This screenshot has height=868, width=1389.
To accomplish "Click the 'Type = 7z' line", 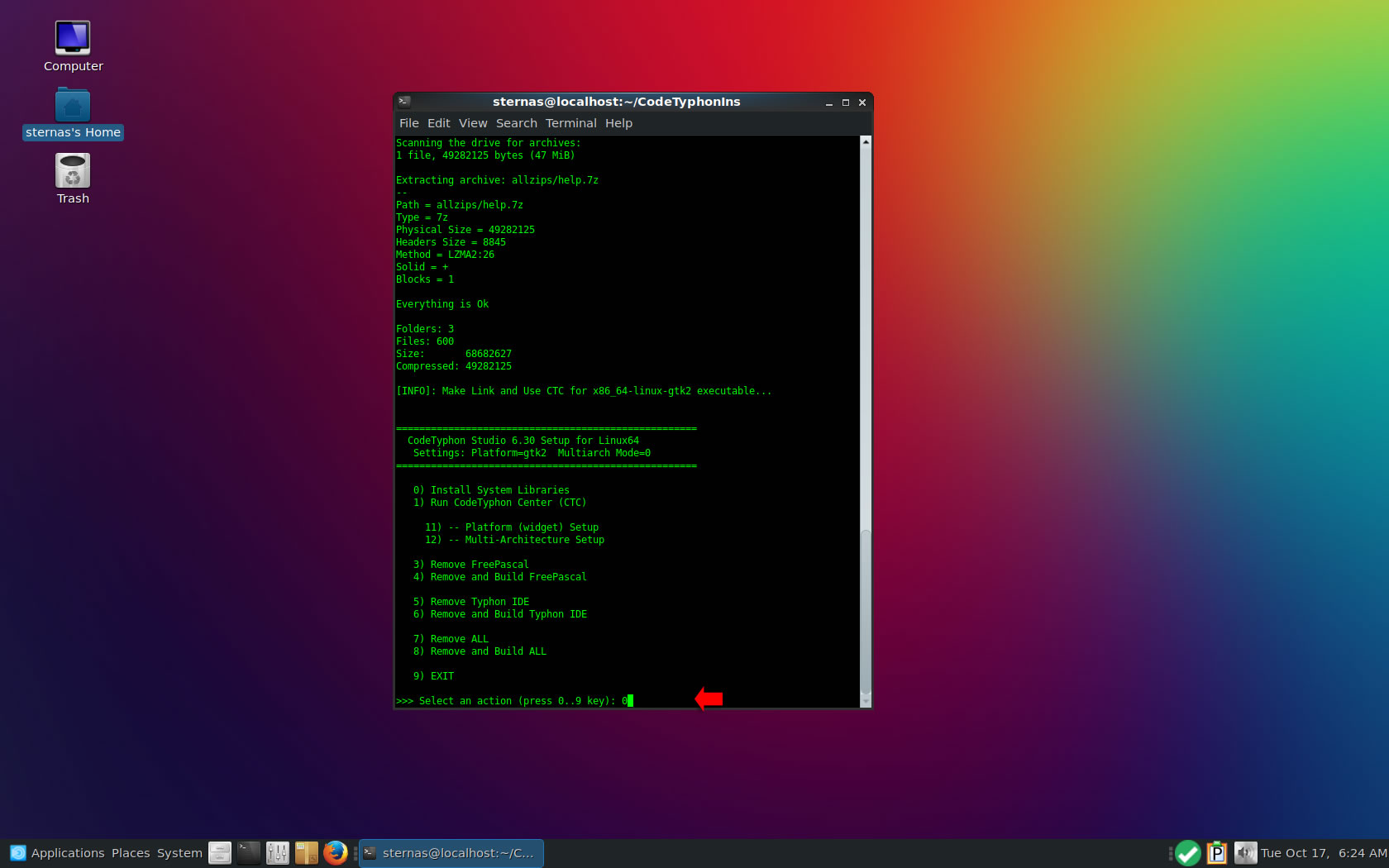I will (x=422, y=217).
